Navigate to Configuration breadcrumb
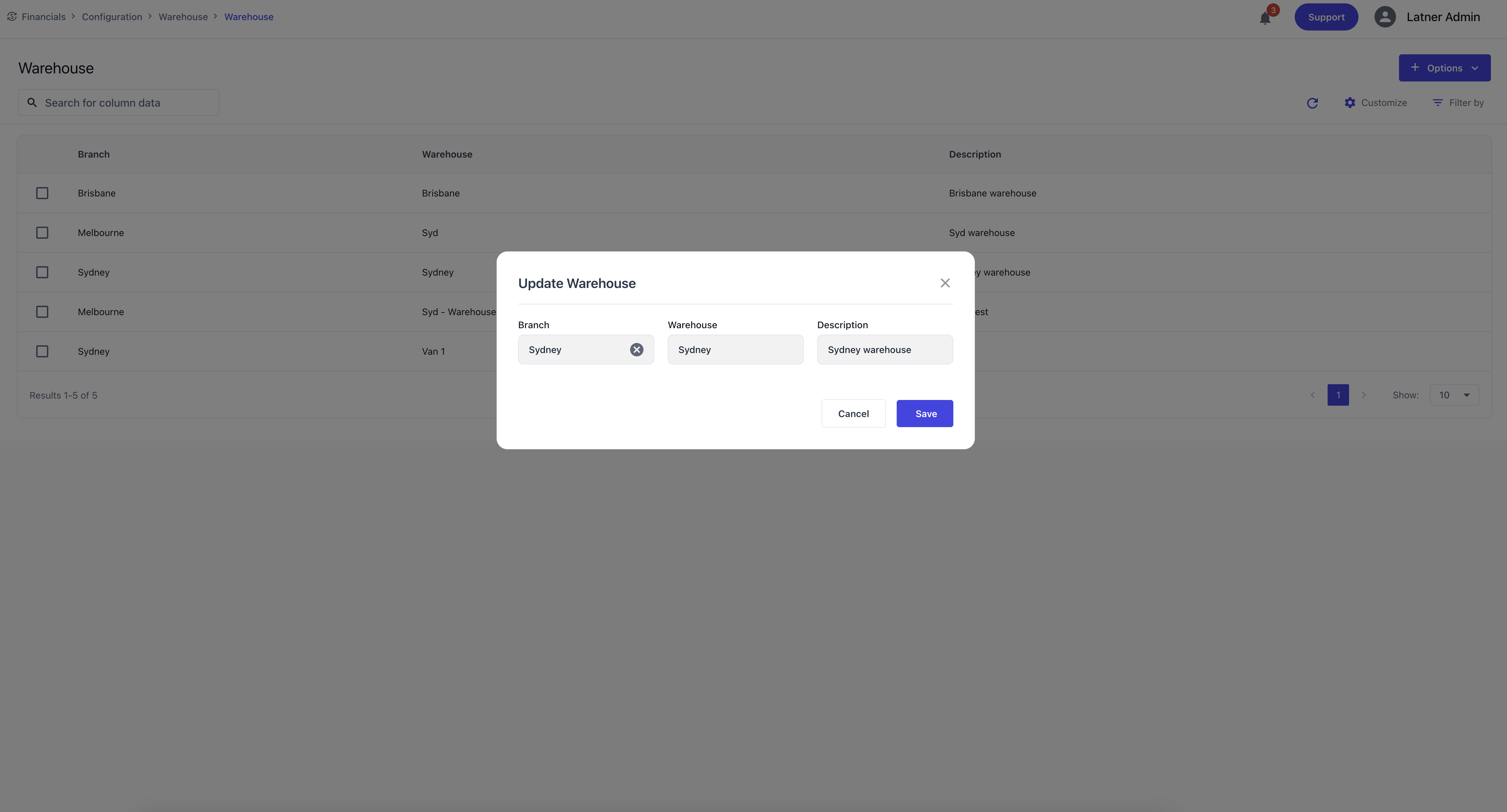1507x812 pixels. (112, 17)
